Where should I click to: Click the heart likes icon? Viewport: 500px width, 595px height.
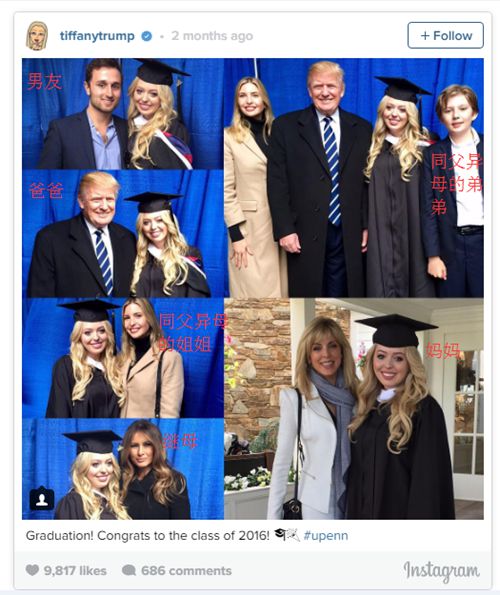[x=32, y=570]
